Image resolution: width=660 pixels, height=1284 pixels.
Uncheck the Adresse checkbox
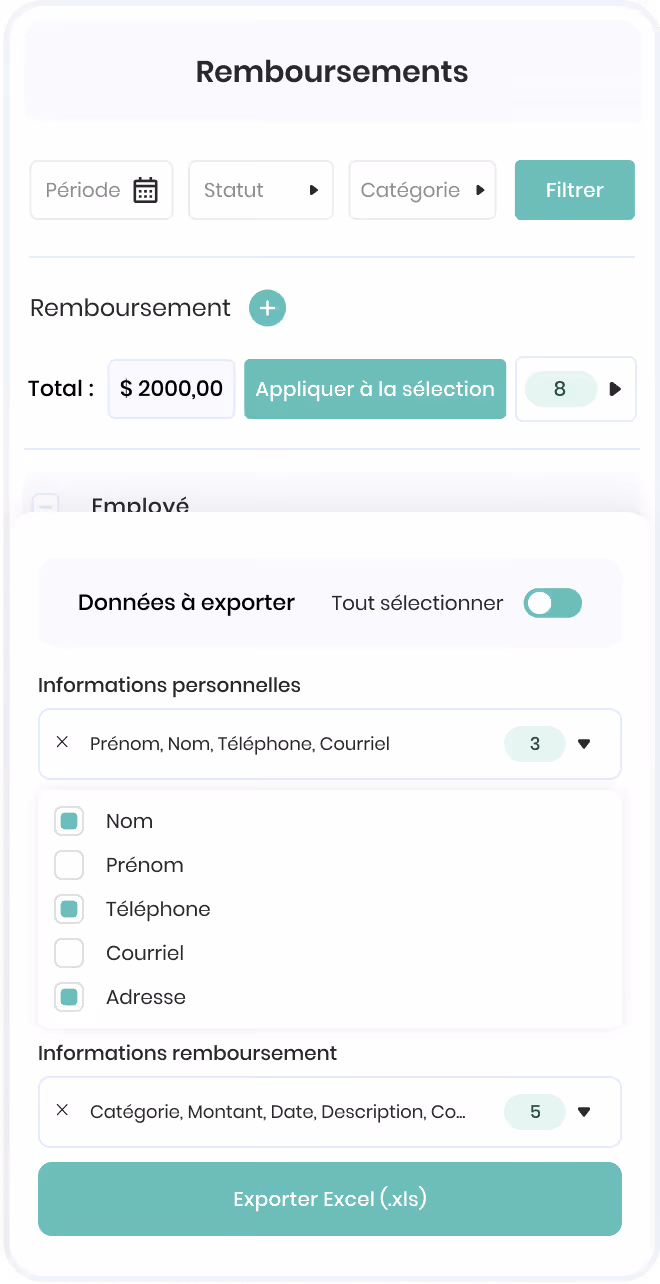(x=69, y=997)
